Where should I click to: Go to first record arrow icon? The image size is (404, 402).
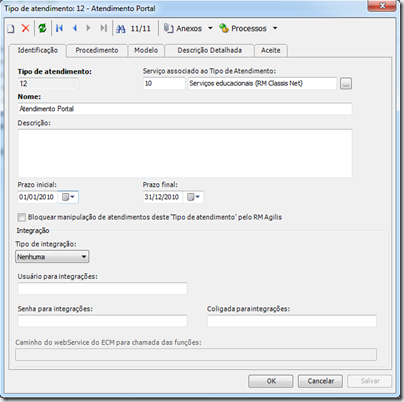60,28
